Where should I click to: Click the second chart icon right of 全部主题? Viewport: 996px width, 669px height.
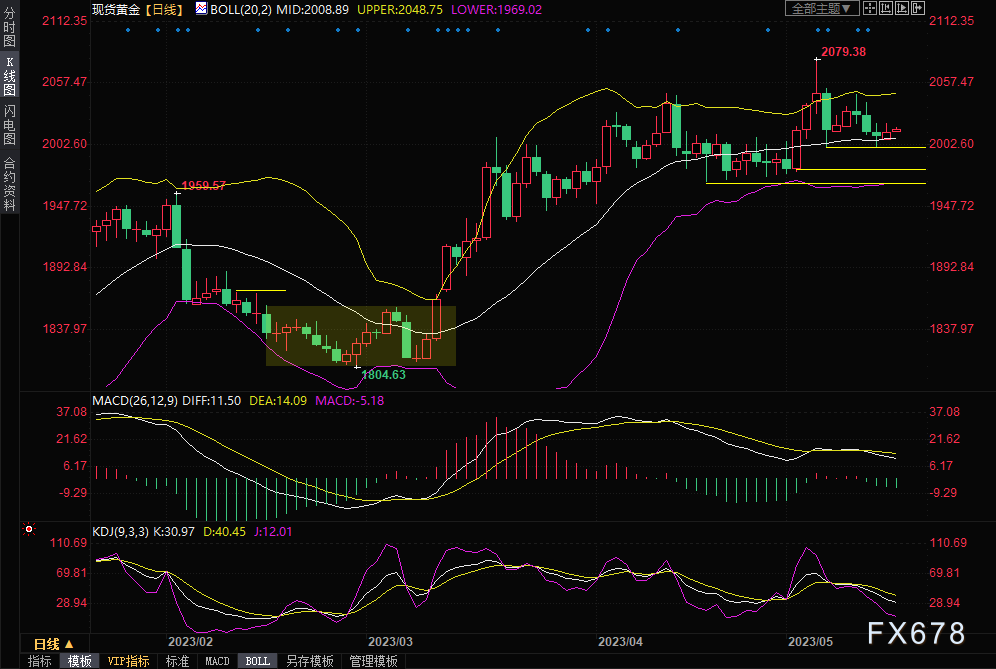(x=885, y=8)
